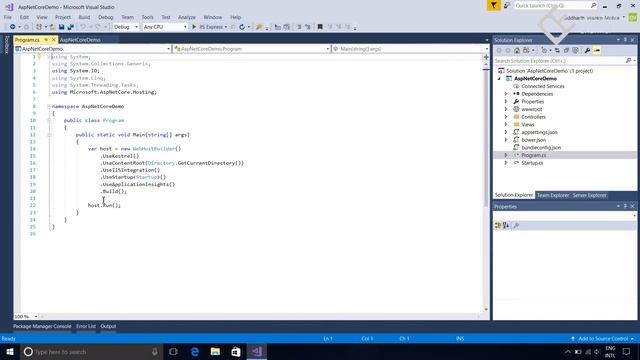Screen dimensions: 640x360
Task: Expand the Views folder
Action: 506,124
